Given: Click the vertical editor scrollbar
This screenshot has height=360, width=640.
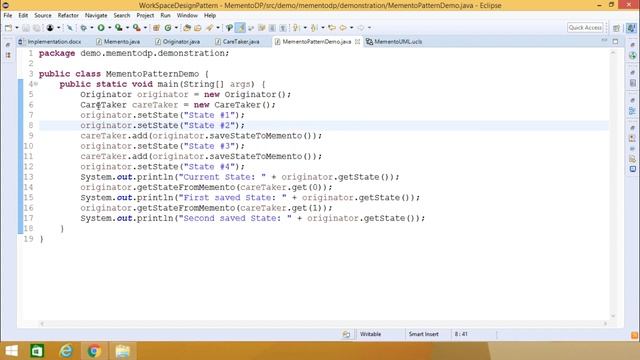Looking at the screenshot, I should [613, 184].
